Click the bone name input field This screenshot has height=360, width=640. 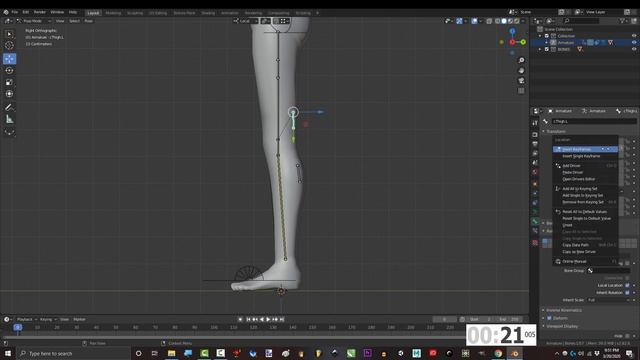pyautogui.click(x=594, y=121)
